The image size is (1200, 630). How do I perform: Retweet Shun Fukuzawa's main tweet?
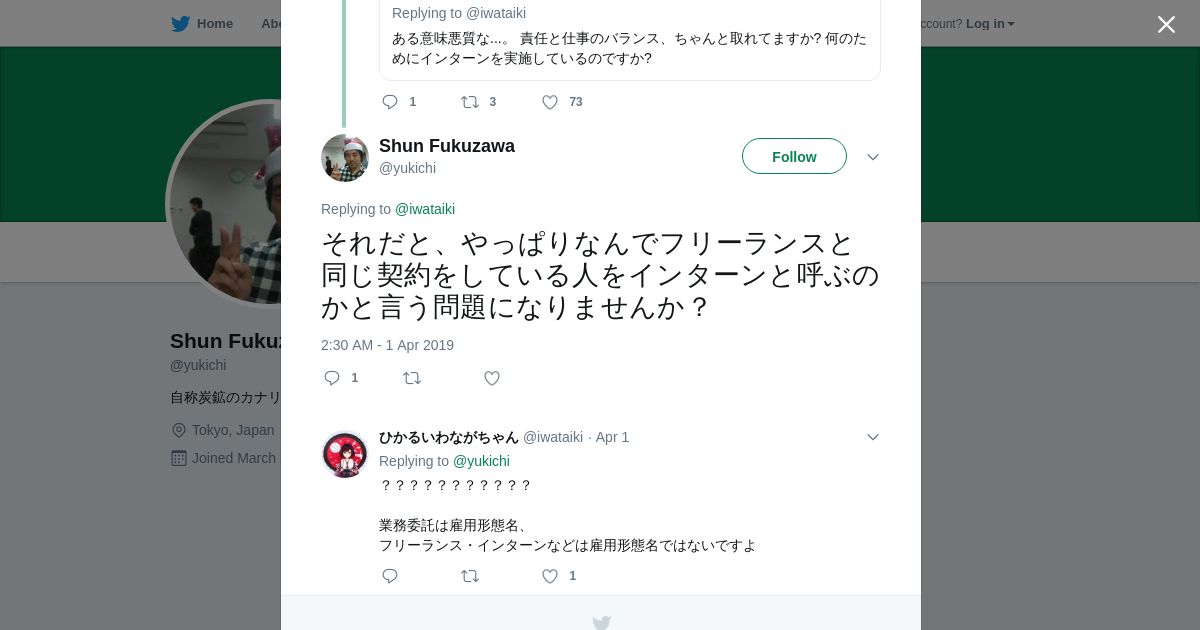tap(412, 378)
